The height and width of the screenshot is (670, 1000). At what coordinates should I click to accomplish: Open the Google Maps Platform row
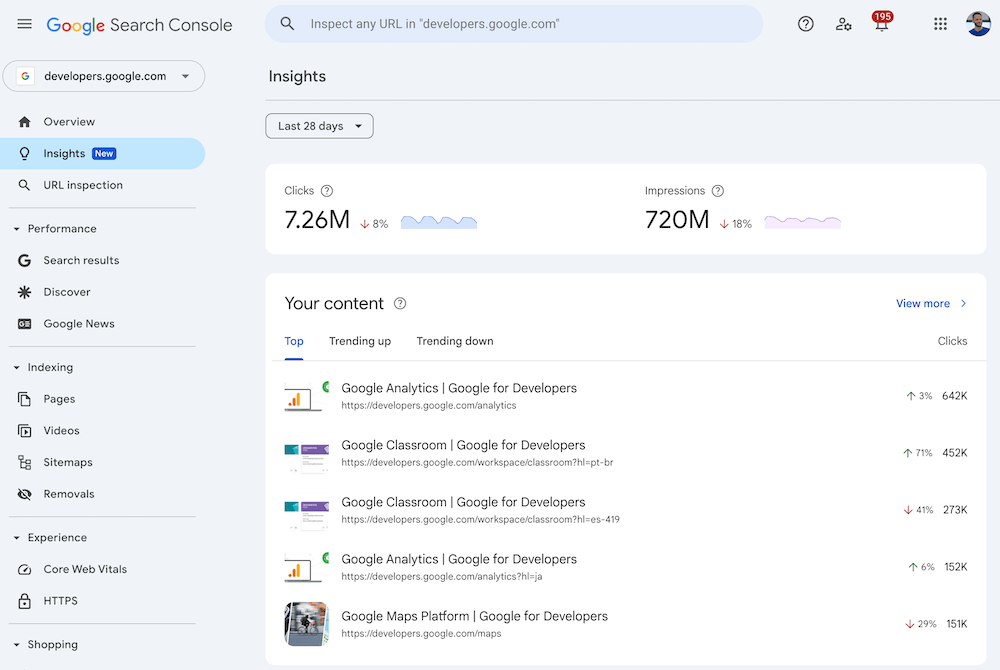pyautogui.click(x=626, y=624)
